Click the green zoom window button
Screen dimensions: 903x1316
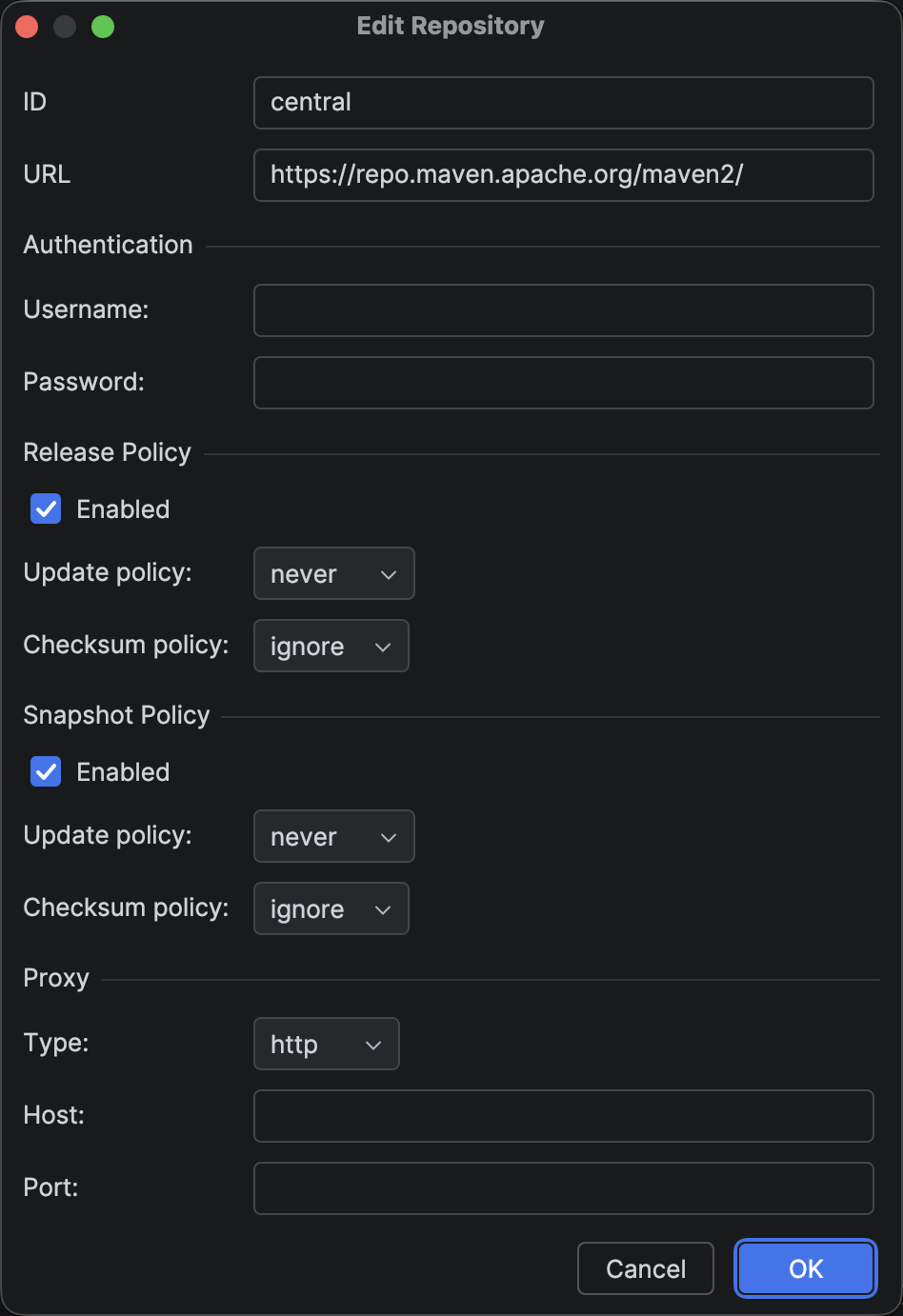coord(103,27)
